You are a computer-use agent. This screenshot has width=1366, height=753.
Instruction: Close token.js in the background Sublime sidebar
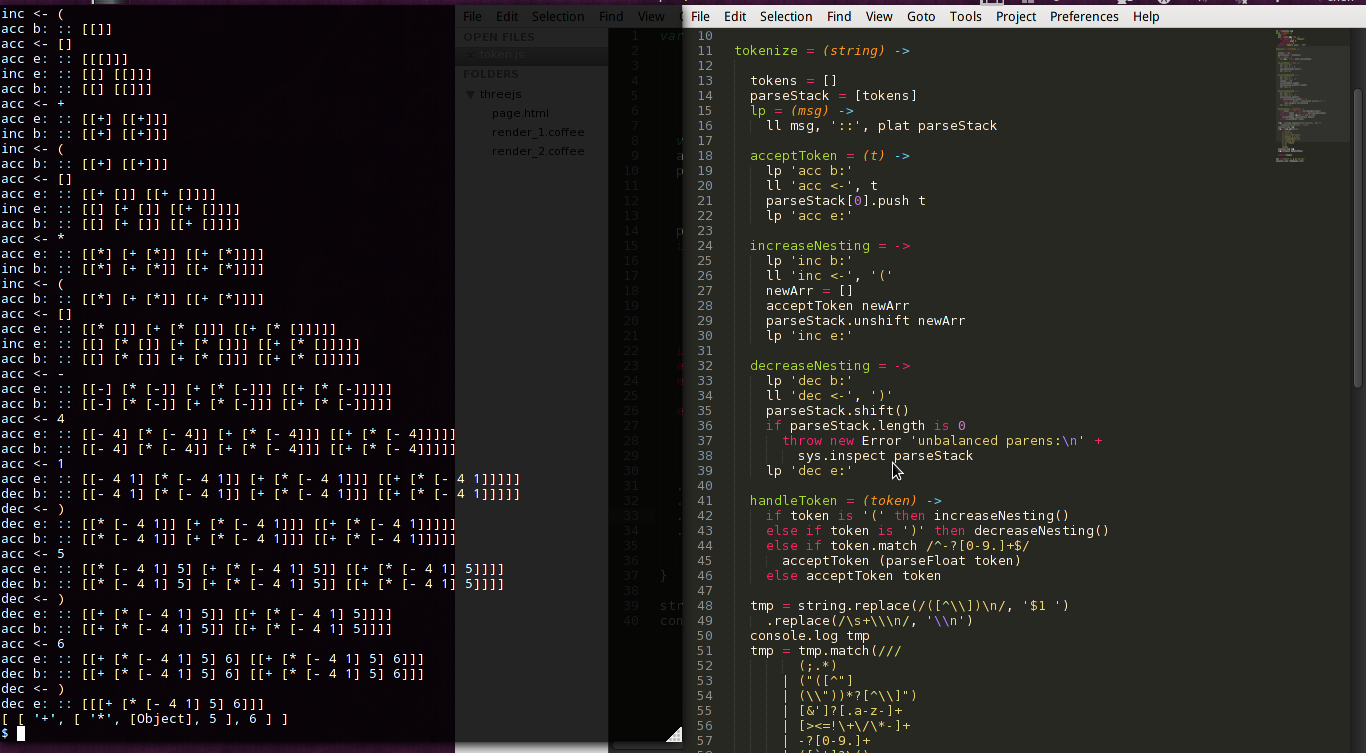click(x=470, y=55)
